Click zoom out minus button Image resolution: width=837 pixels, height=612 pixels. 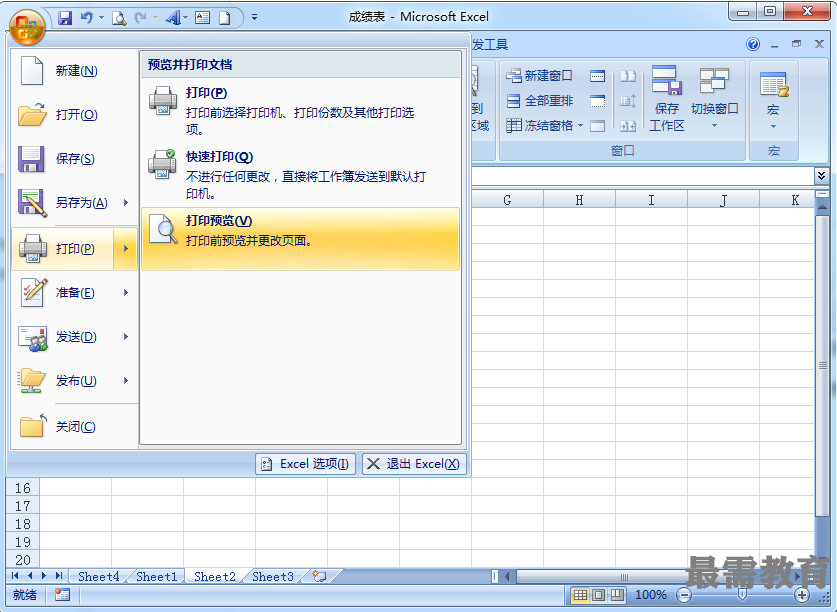pyautogui.click(x=683, y=595)
